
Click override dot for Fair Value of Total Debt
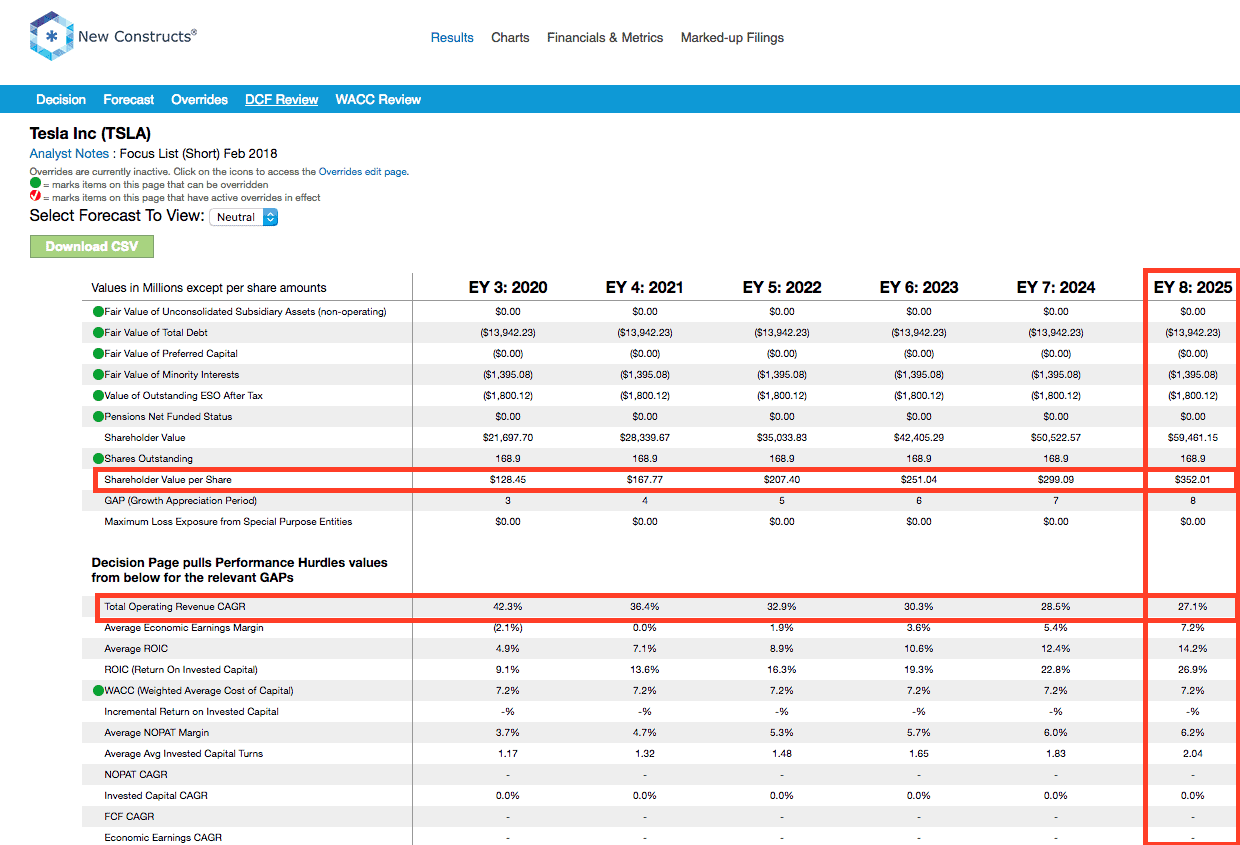pyautogui.click(x=98, y=332)
